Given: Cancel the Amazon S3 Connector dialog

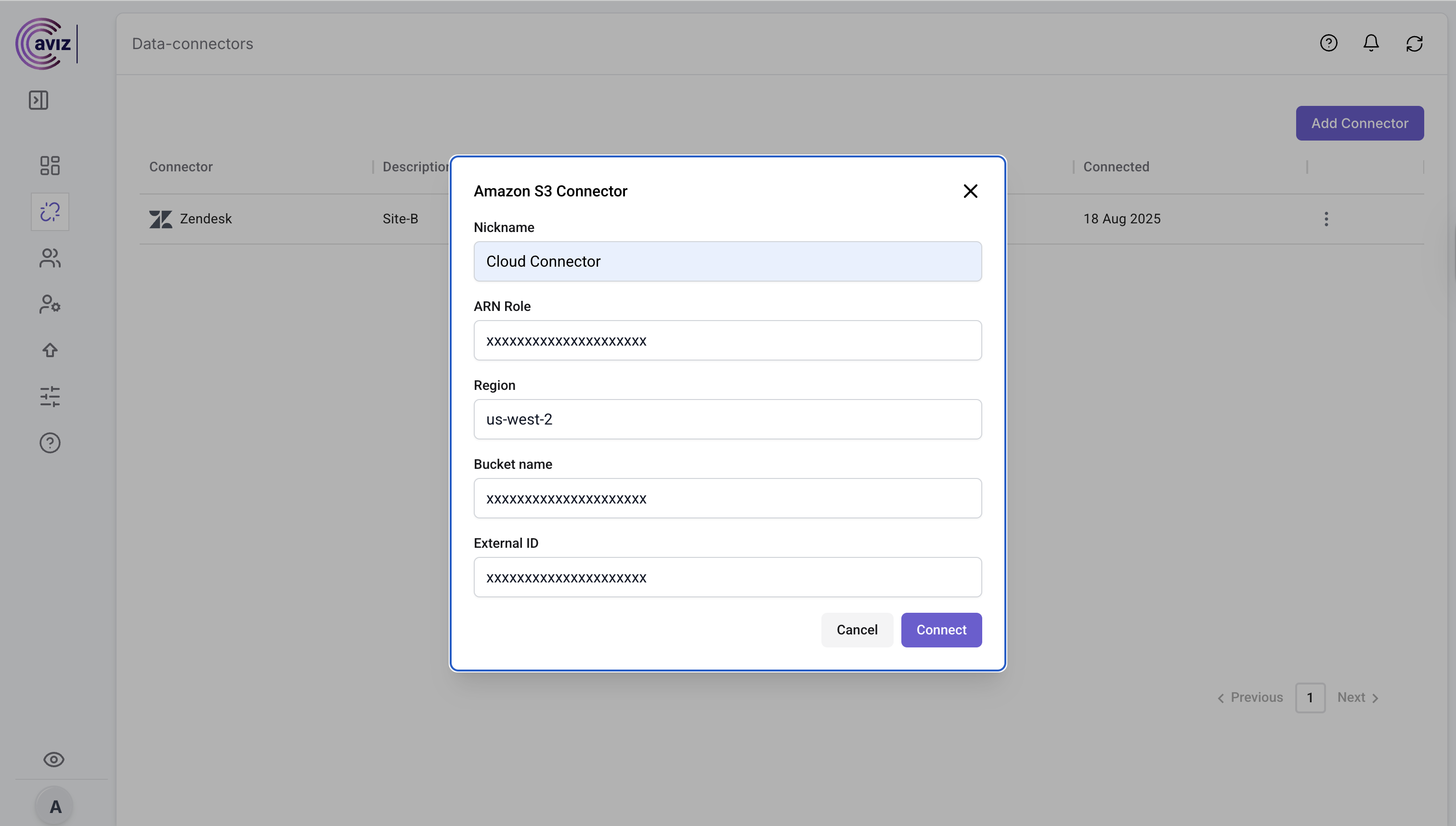Looking at the screenshot, I should [856, 630].
